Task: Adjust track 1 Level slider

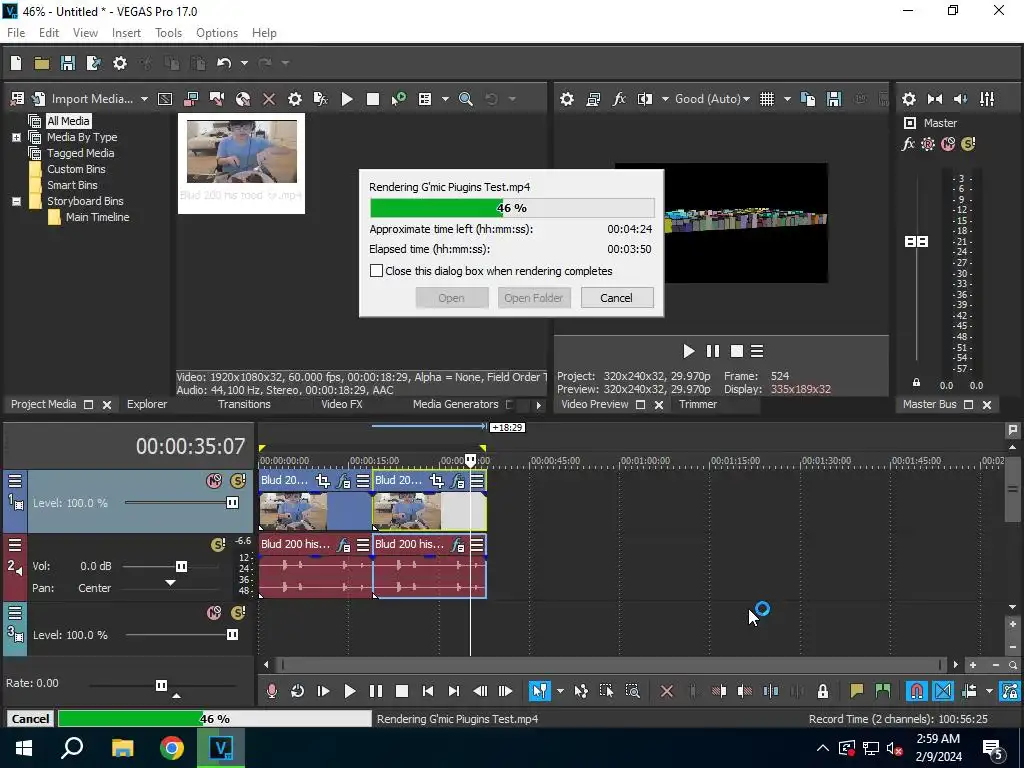Action: pos(232,503)
